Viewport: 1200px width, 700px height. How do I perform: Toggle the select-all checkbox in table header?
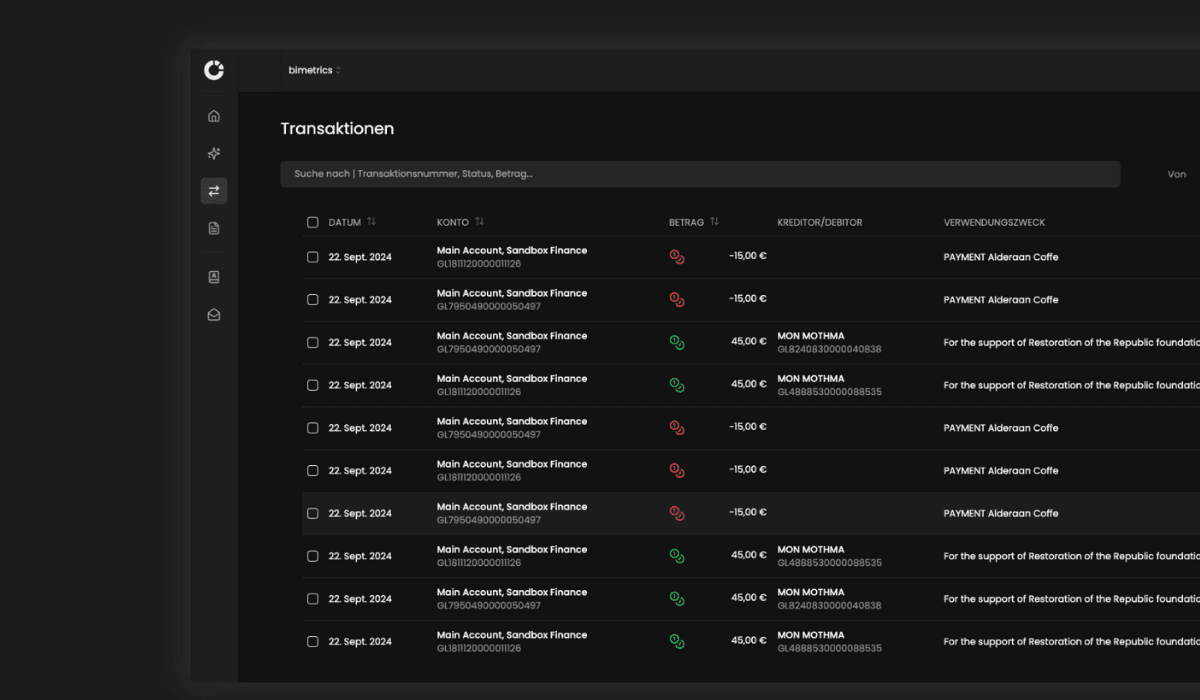click(x=313, y=222)
